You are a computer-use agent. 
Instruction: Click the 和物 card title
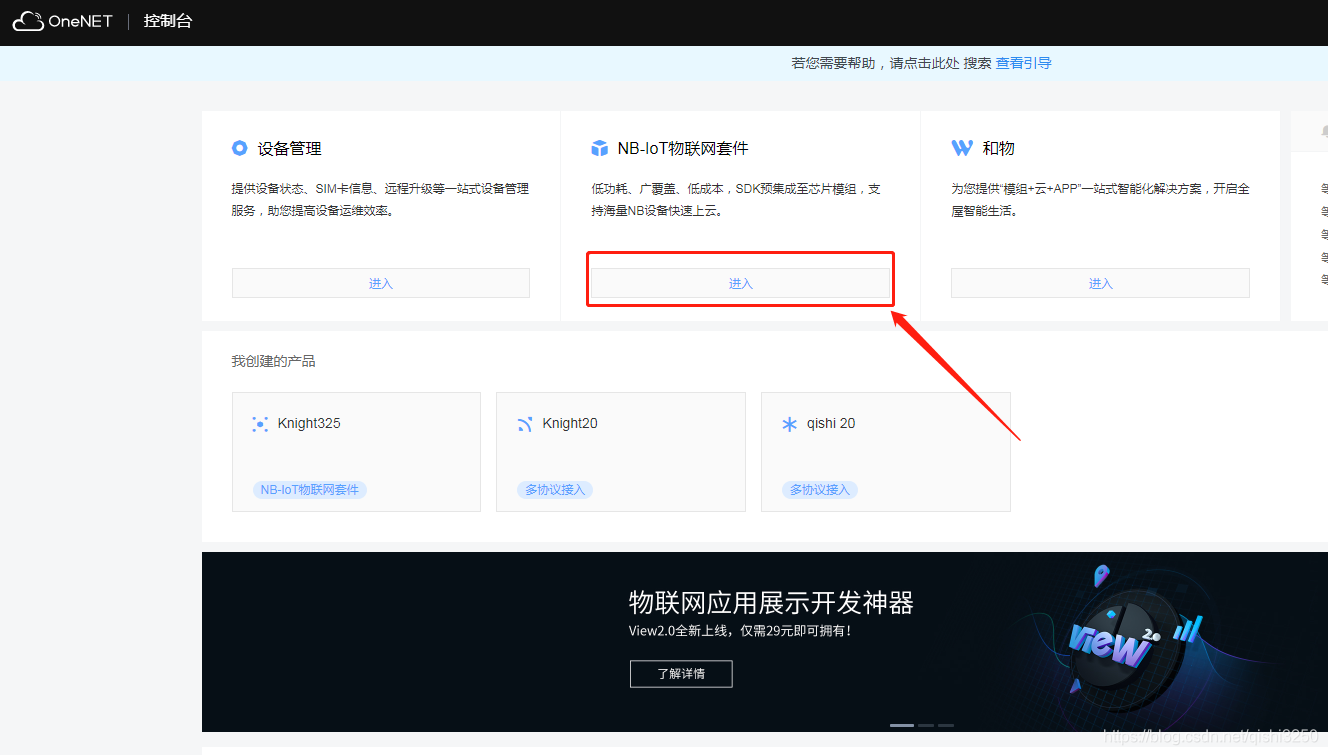point(998,148)
